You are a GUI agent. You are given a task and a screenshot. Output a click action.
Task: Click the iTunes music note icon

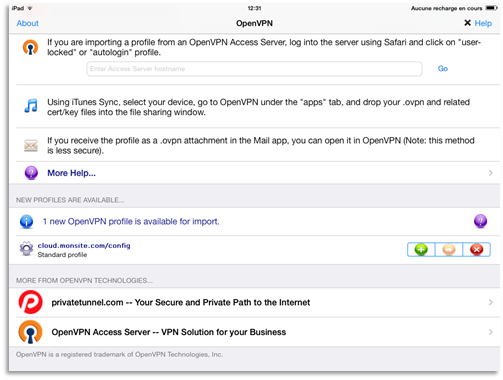click(31, 106)
